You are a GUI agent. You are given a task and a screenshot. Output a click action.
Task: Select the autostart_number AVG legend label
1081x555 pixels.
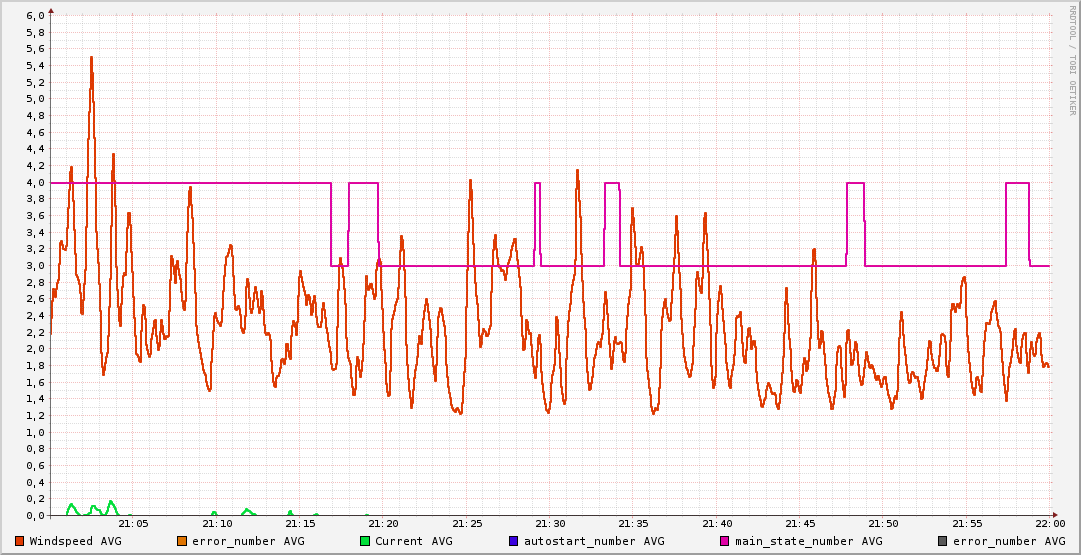click(594, 541)
